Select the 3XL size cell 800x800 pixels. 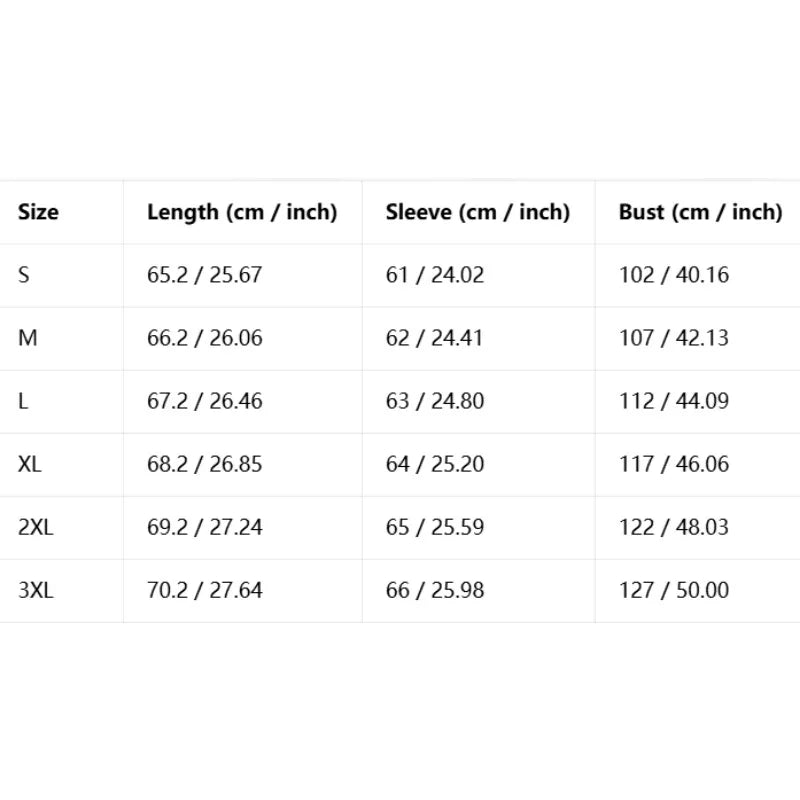[36, 590]
